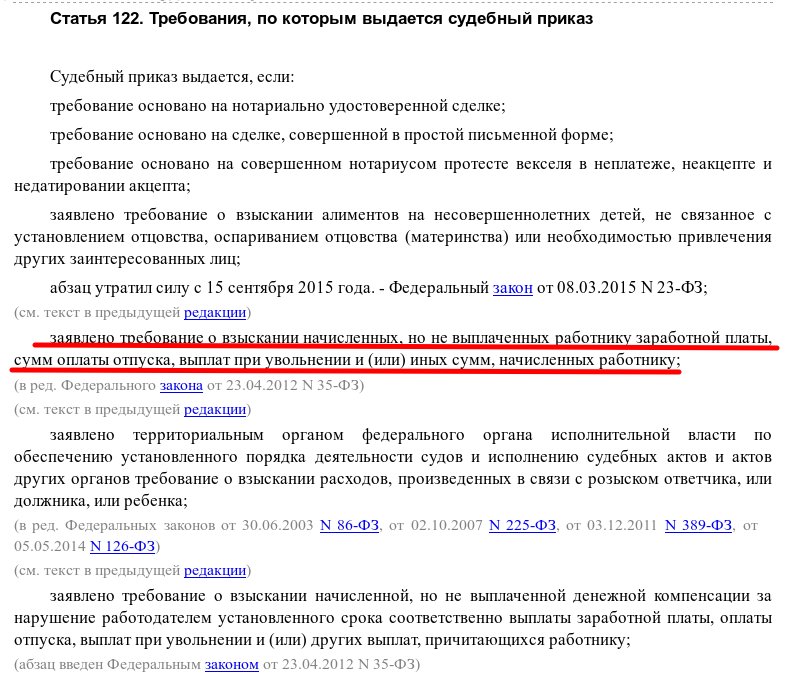Image resolution: width=801 pixels, height=675 pixels.
Task: Open the «закона» link dated 23.04.2012 N 35-ФЗ
Action: coord(181,385)
